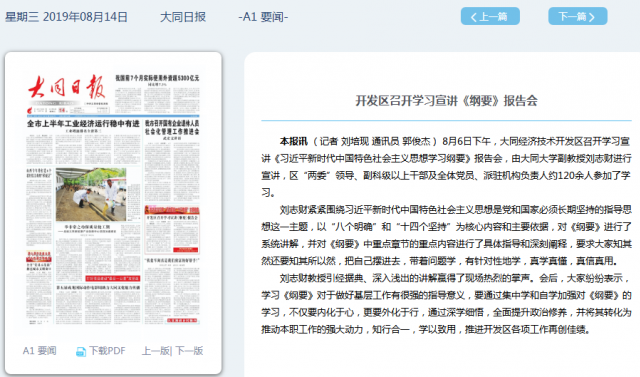
Task: Click the paragraph beginning 刘志财紧紧围绕
Action: [x=447, y=235]
